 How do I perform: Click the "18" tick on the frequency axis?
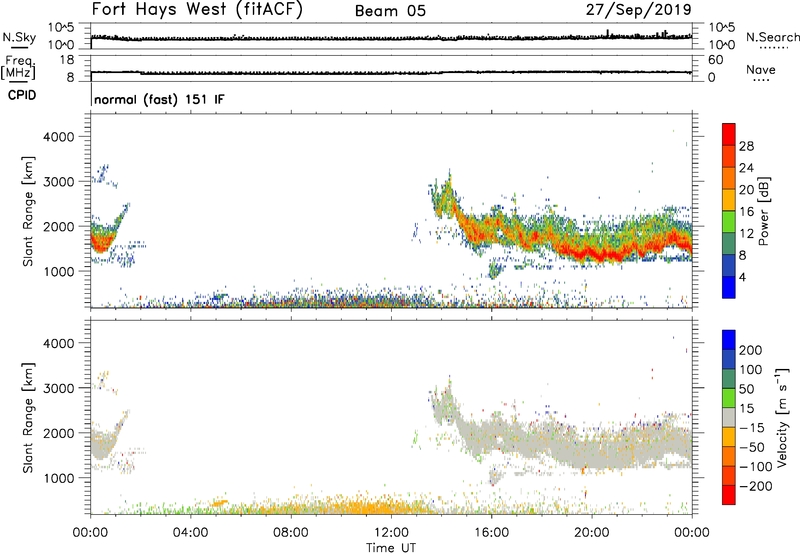point(67,60)
